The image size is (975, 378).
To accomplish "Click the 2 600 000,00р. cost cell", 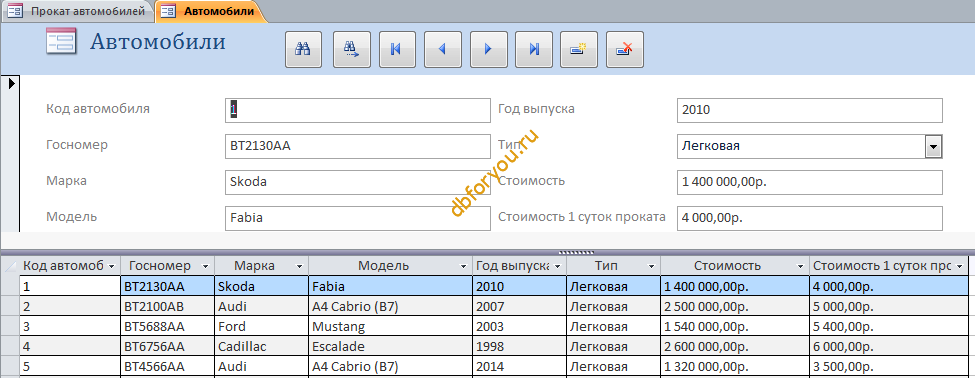I will tap(735, 346).
